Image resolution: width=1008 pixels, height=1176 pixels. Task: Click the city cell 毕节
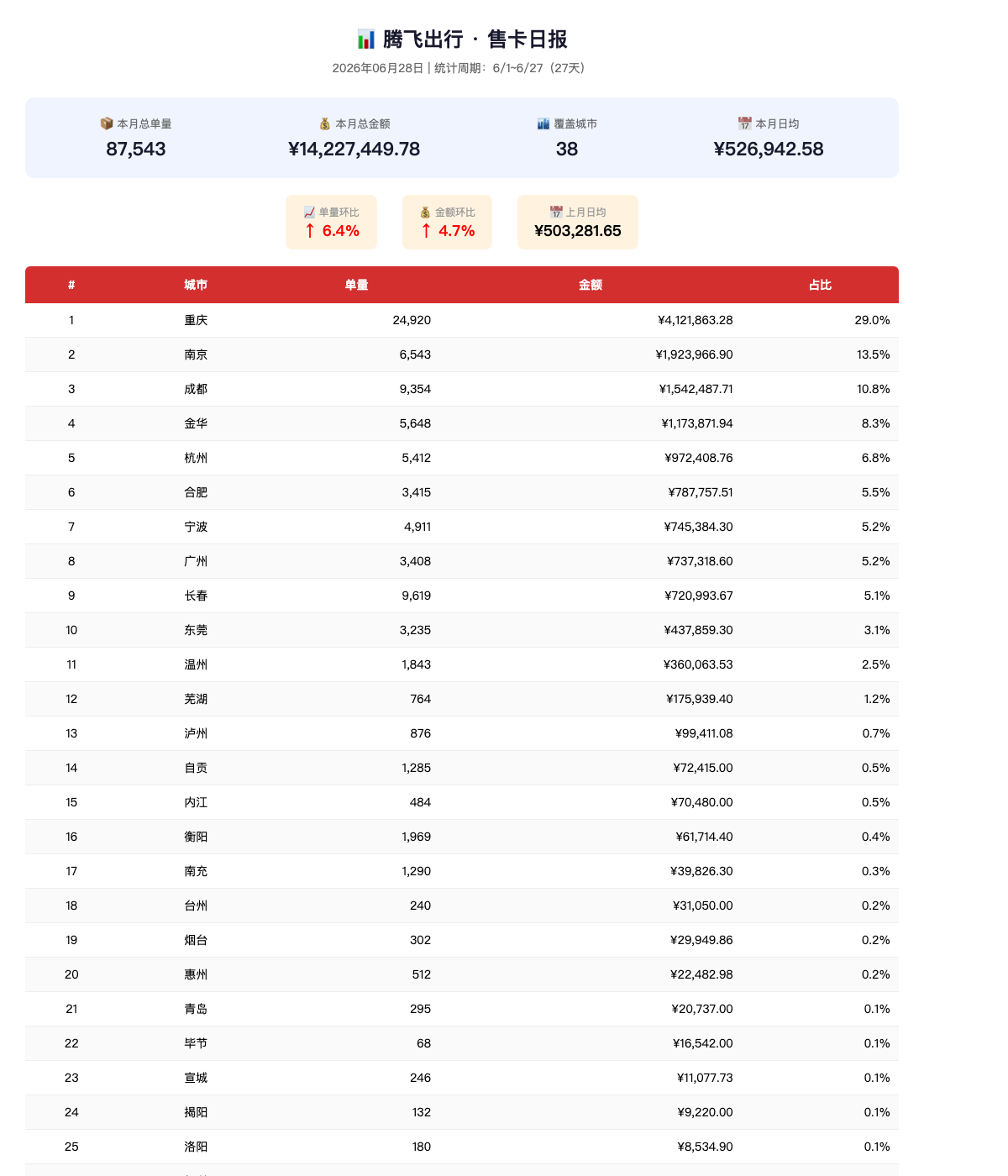tap(196, 1043)
